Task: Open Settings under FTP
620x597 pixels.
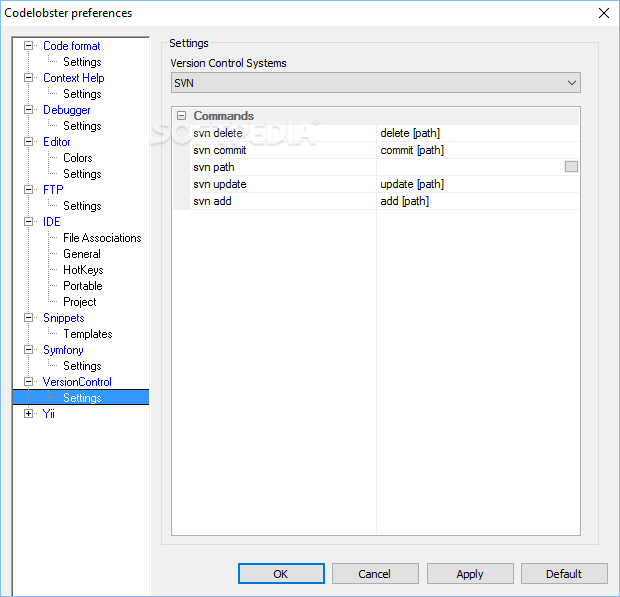Action: tap(82, 206)
